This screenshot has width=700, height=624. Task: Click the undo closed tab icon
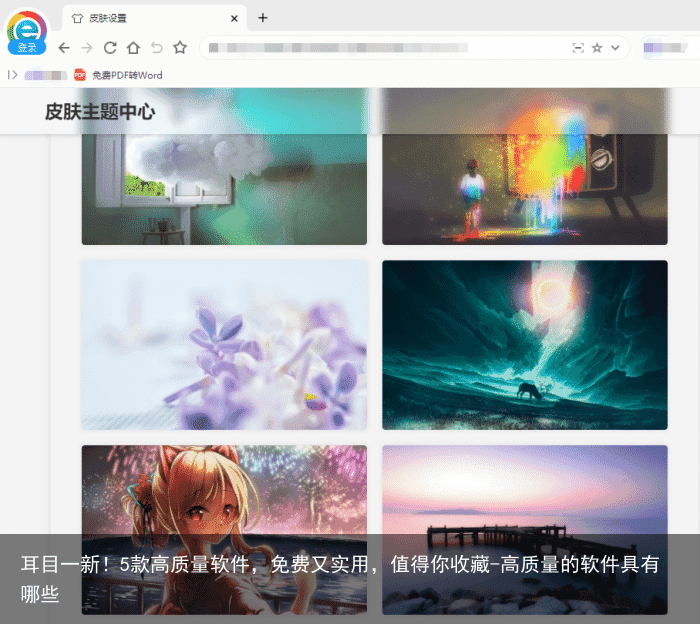tap(156, 47)
